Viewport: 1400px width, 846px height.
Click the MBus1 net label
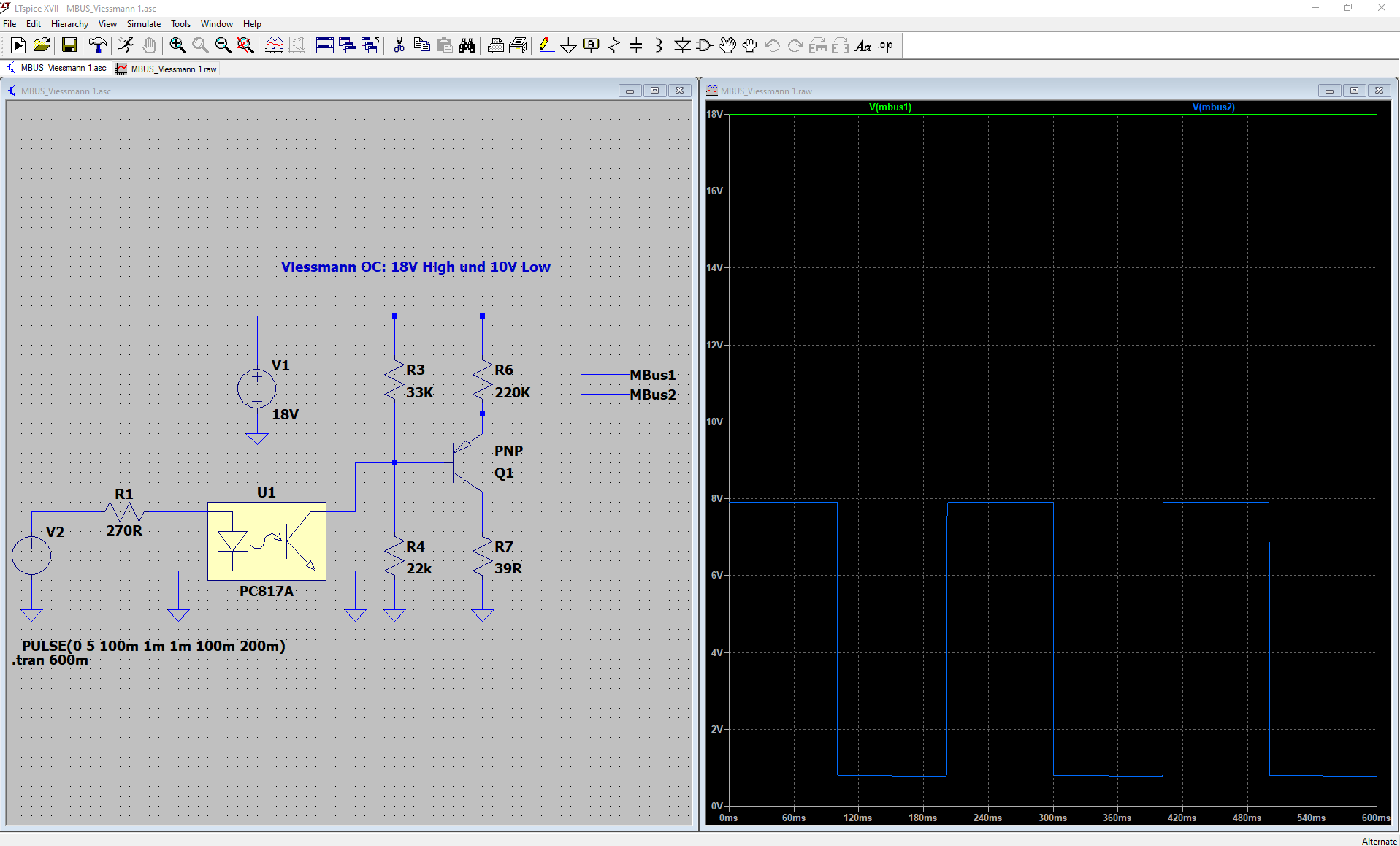point(653,375)
